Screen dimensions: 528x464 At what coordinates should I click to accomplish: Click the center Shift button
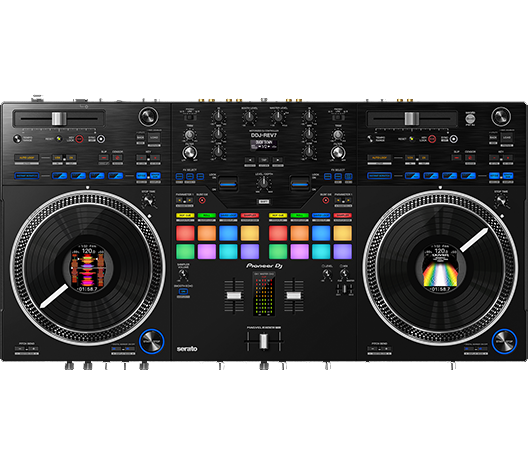click(264, 201)
